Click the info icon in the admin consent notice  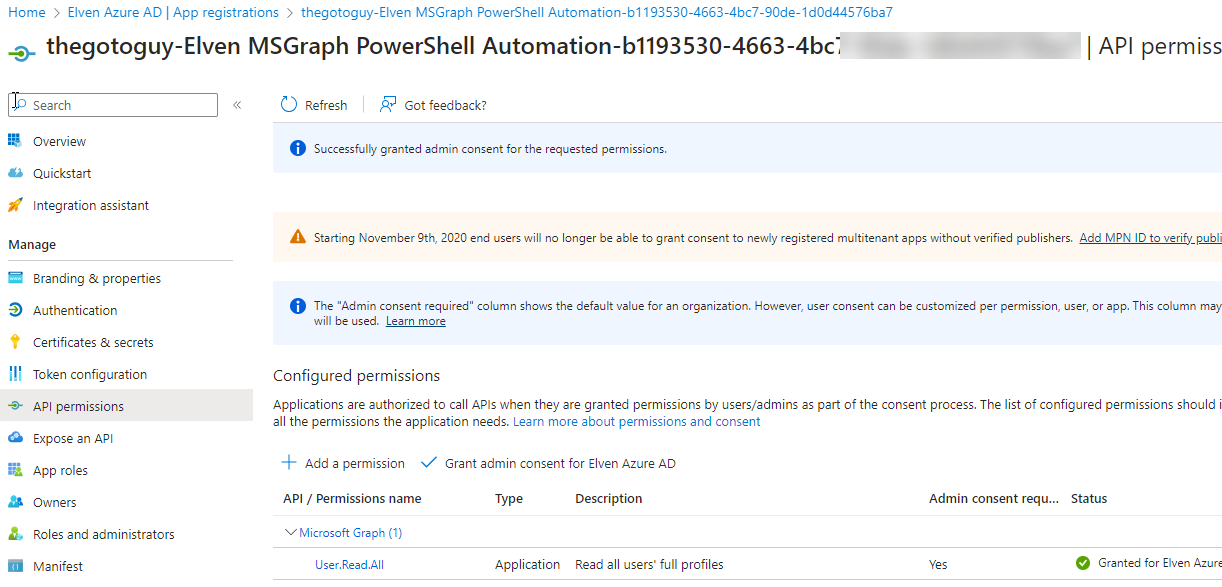(297, 306)
